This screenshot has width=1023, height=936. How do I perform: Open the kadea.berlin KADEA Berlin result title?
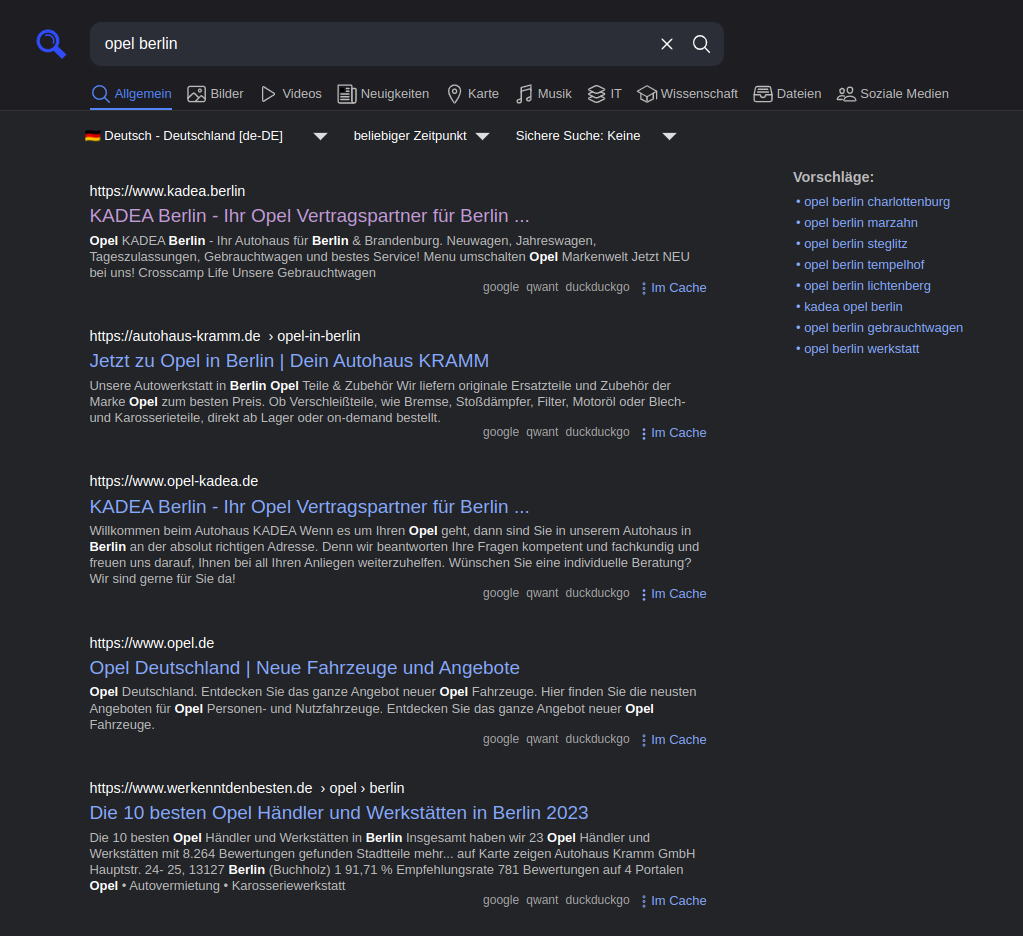309,216
